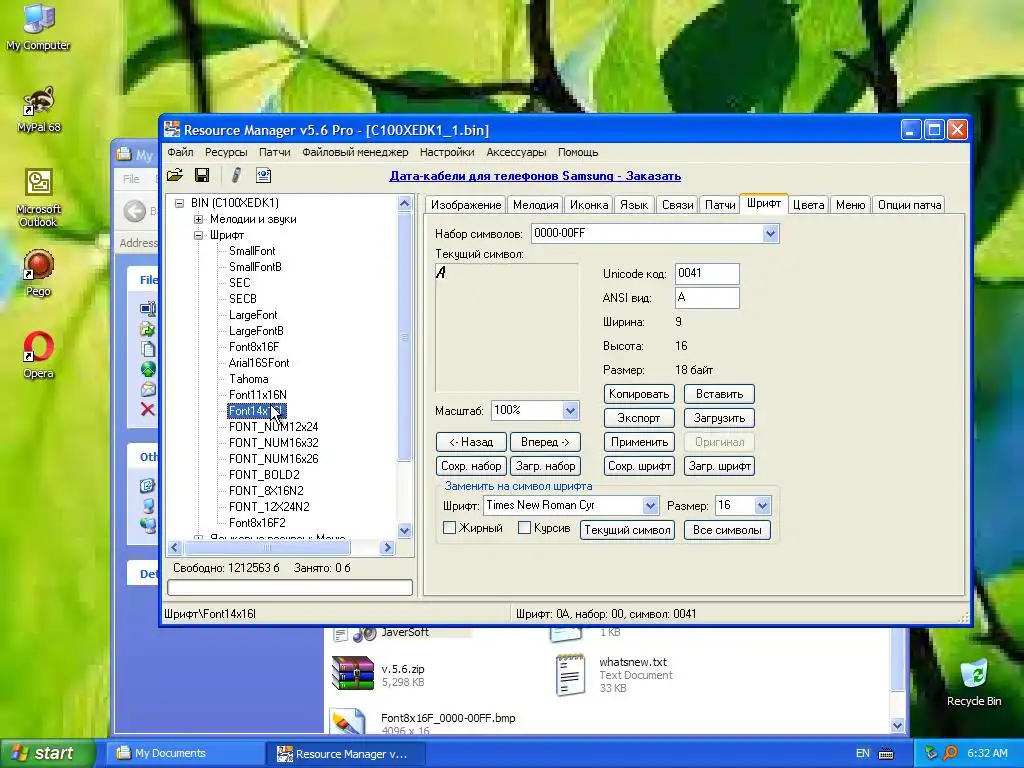Screen dimensions: 1024x768
Task: Collapse the BIN (C100XEDK1) tree node
Action: click(x=180, y=203)
